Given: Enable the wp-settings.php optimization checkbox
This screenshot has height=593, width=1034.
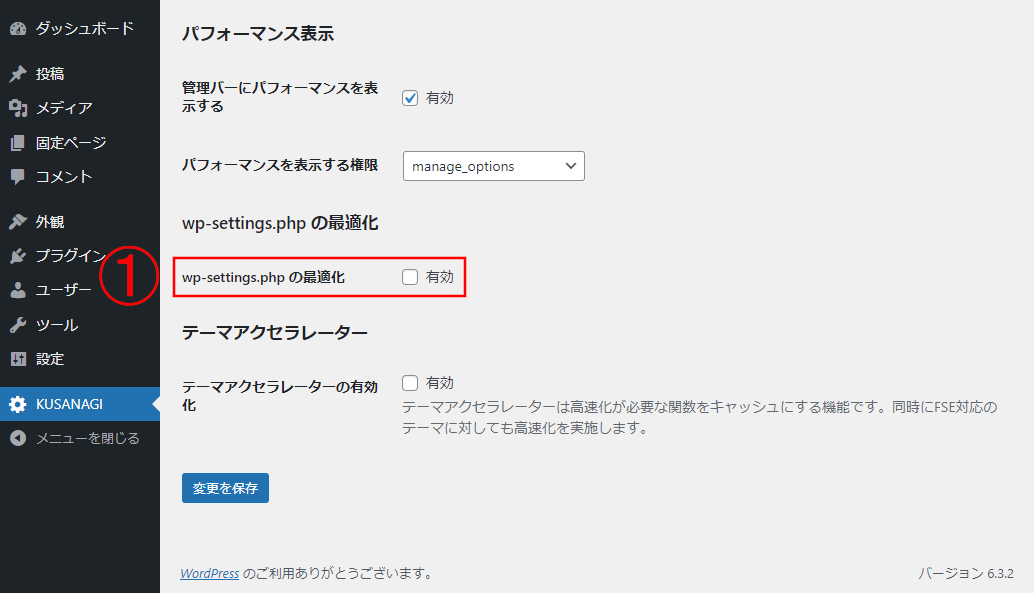Looking at the screenshot, I should (410, 277).
